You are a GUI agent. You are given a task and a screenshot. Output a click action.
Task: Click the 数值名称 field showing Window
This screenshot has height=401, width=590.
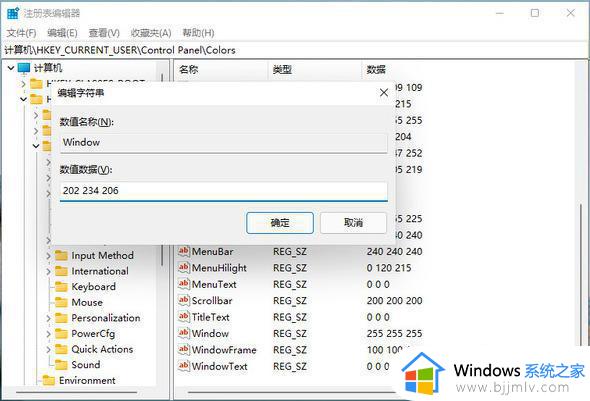pyautogui.click(x=224, y=143)
